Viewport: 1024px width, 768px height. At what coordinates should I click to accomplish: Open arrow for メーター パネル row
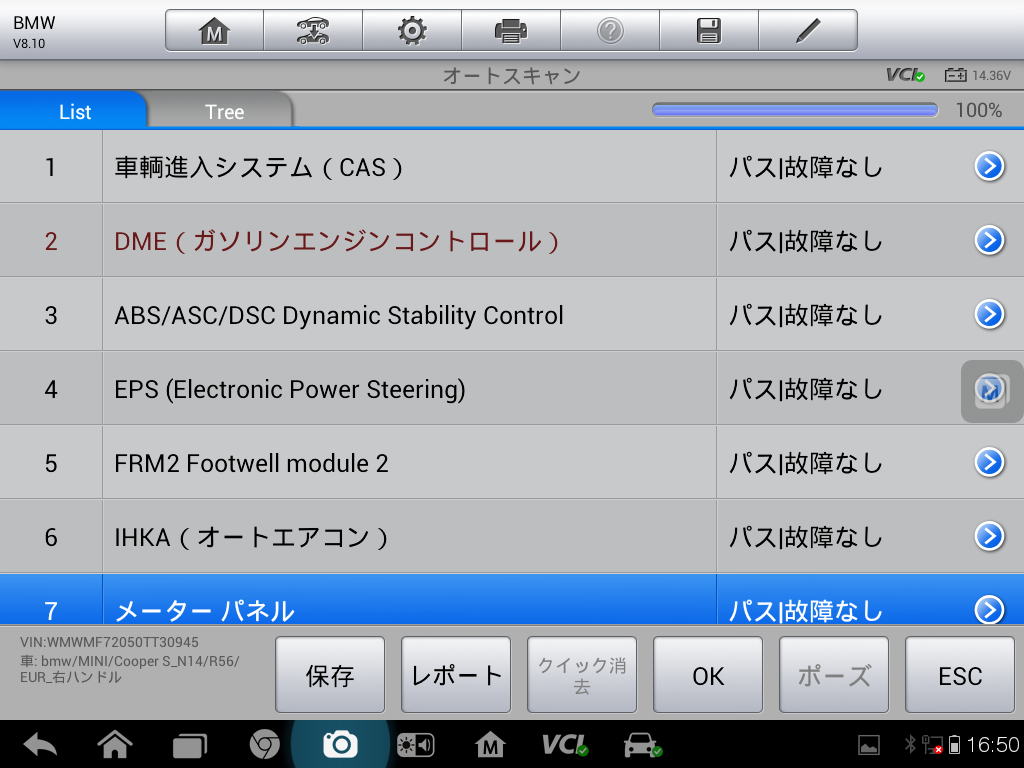[x=989, y=609]
